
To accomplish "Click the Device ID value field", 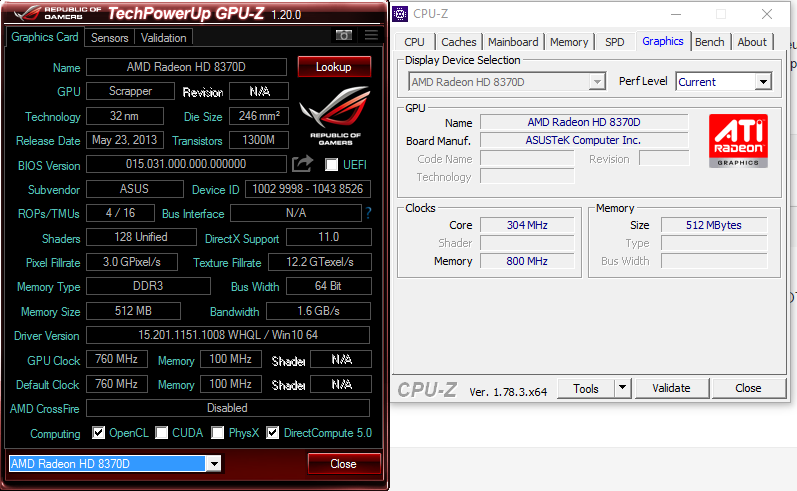I will tap(308, 189).
